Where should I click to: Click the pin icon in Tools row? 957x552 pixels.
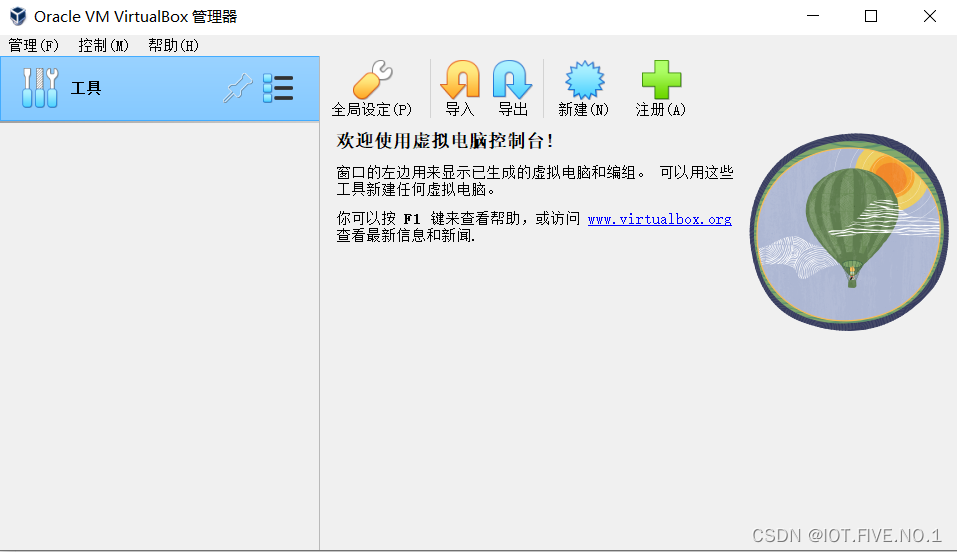[x=237, y=88]
